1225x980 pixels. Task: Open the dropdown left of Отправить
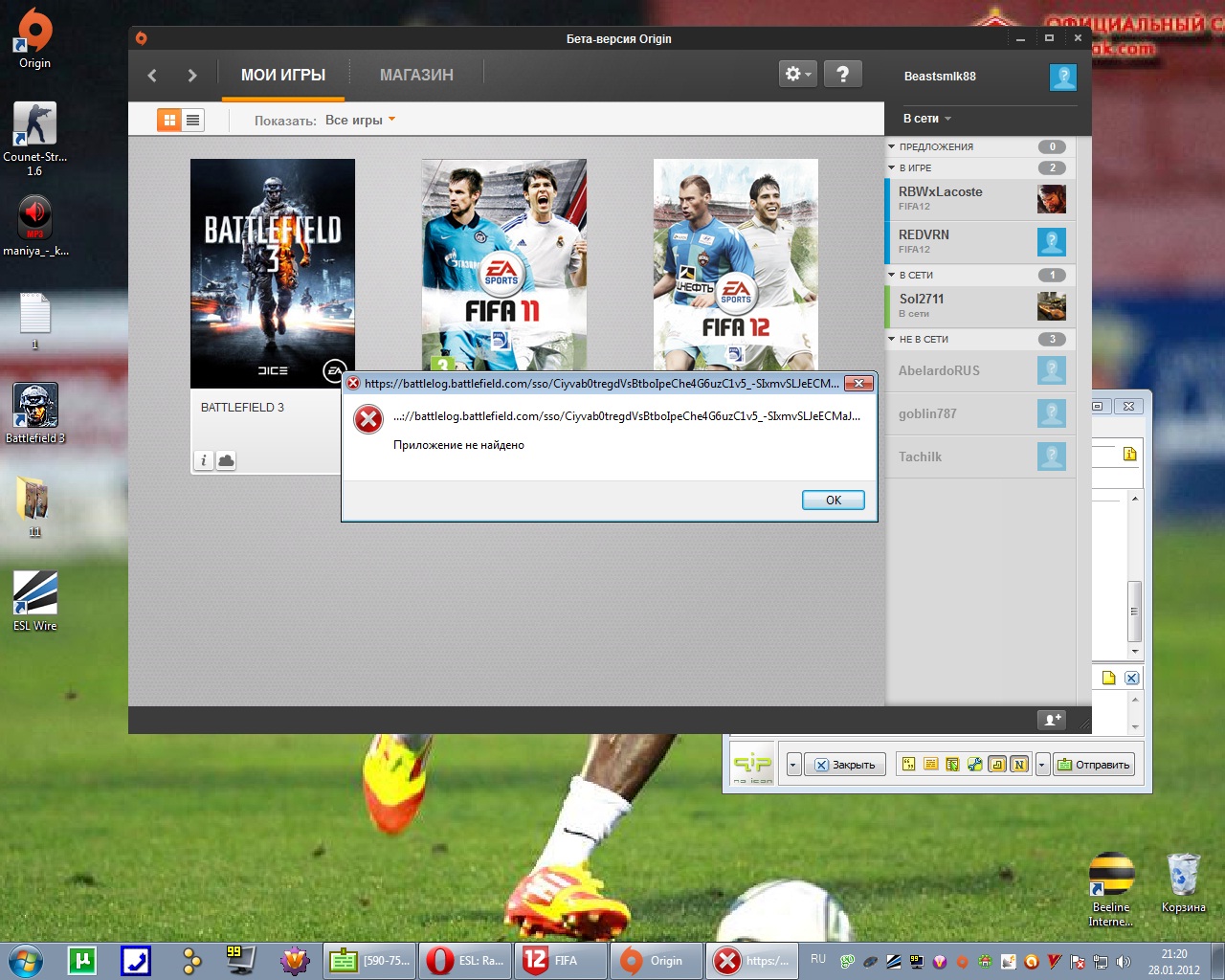click(x=1042, y=765)
